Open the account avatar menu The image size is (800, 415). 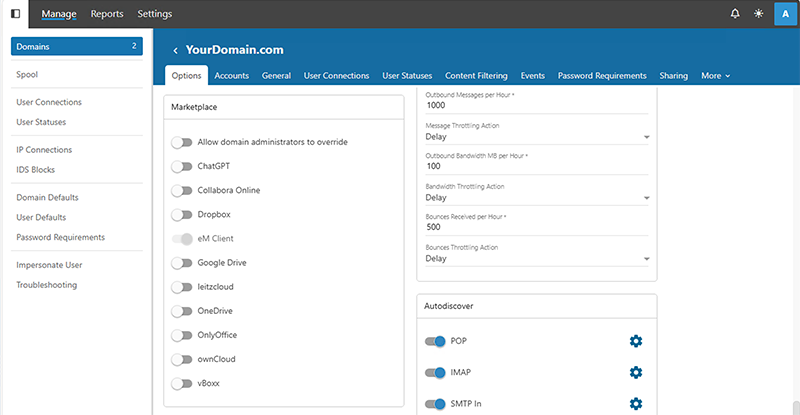(x=785, y=14)
